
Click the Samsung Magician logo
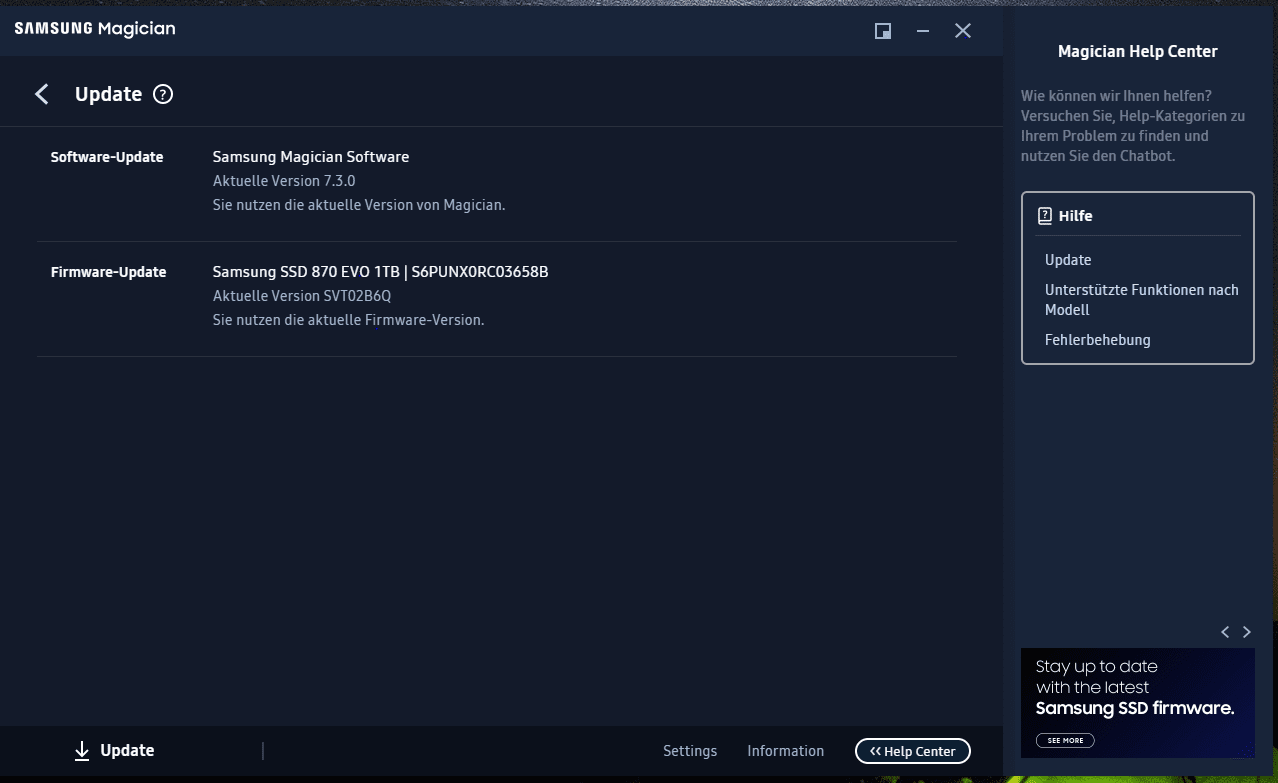click(95, 29)
